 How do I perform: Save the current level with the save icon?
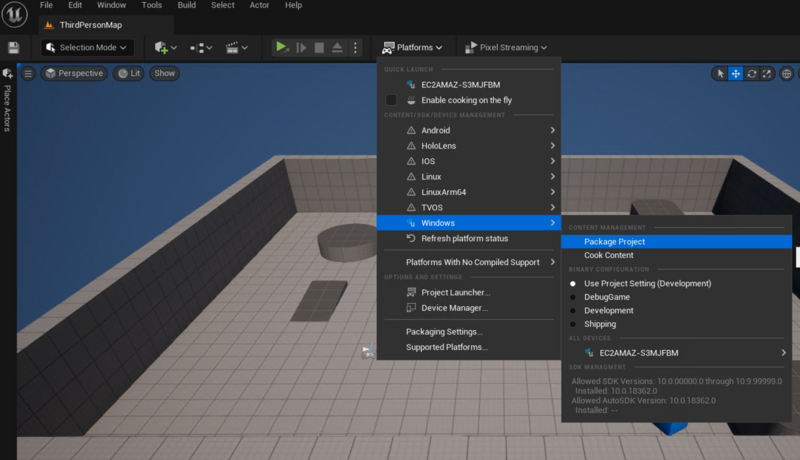tap(14, 47)
